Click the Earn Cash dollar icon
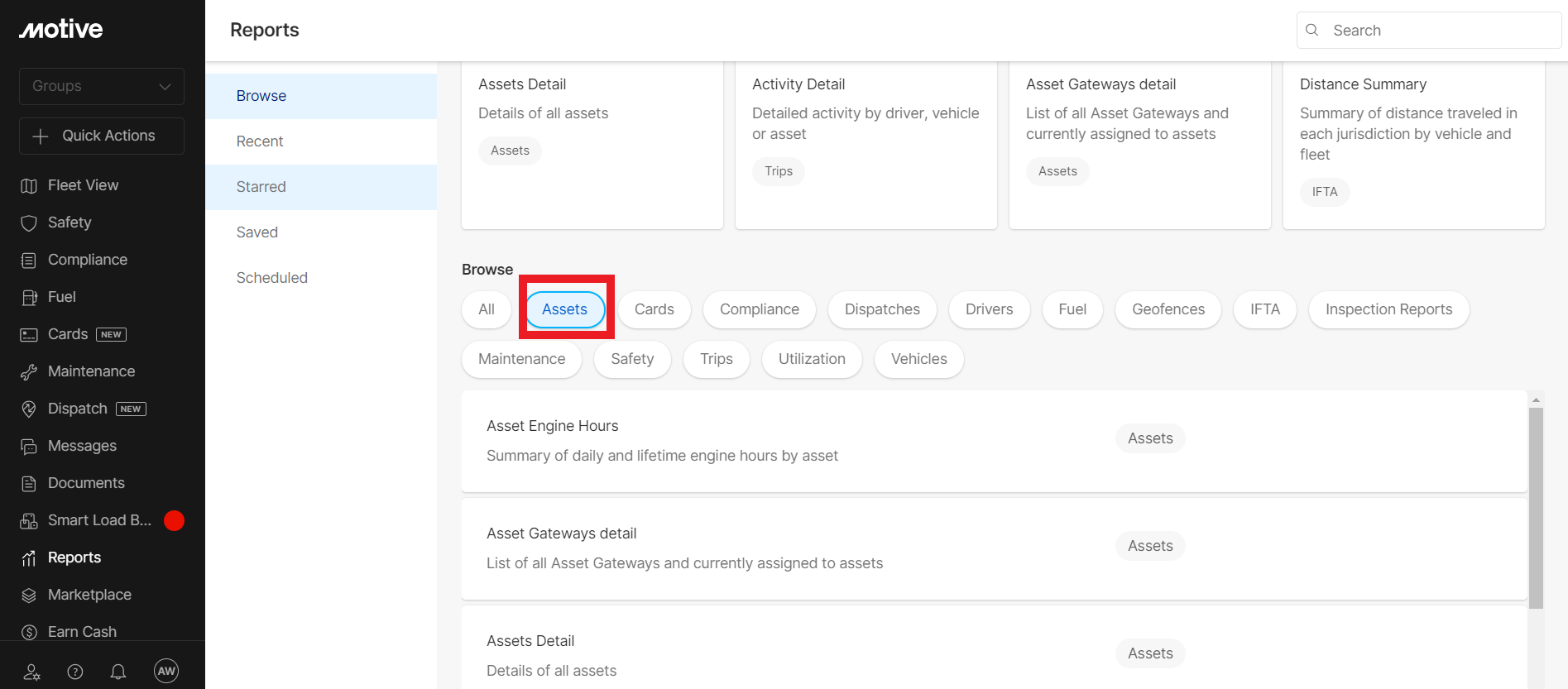1568x689 pixels. coord(29,632)
